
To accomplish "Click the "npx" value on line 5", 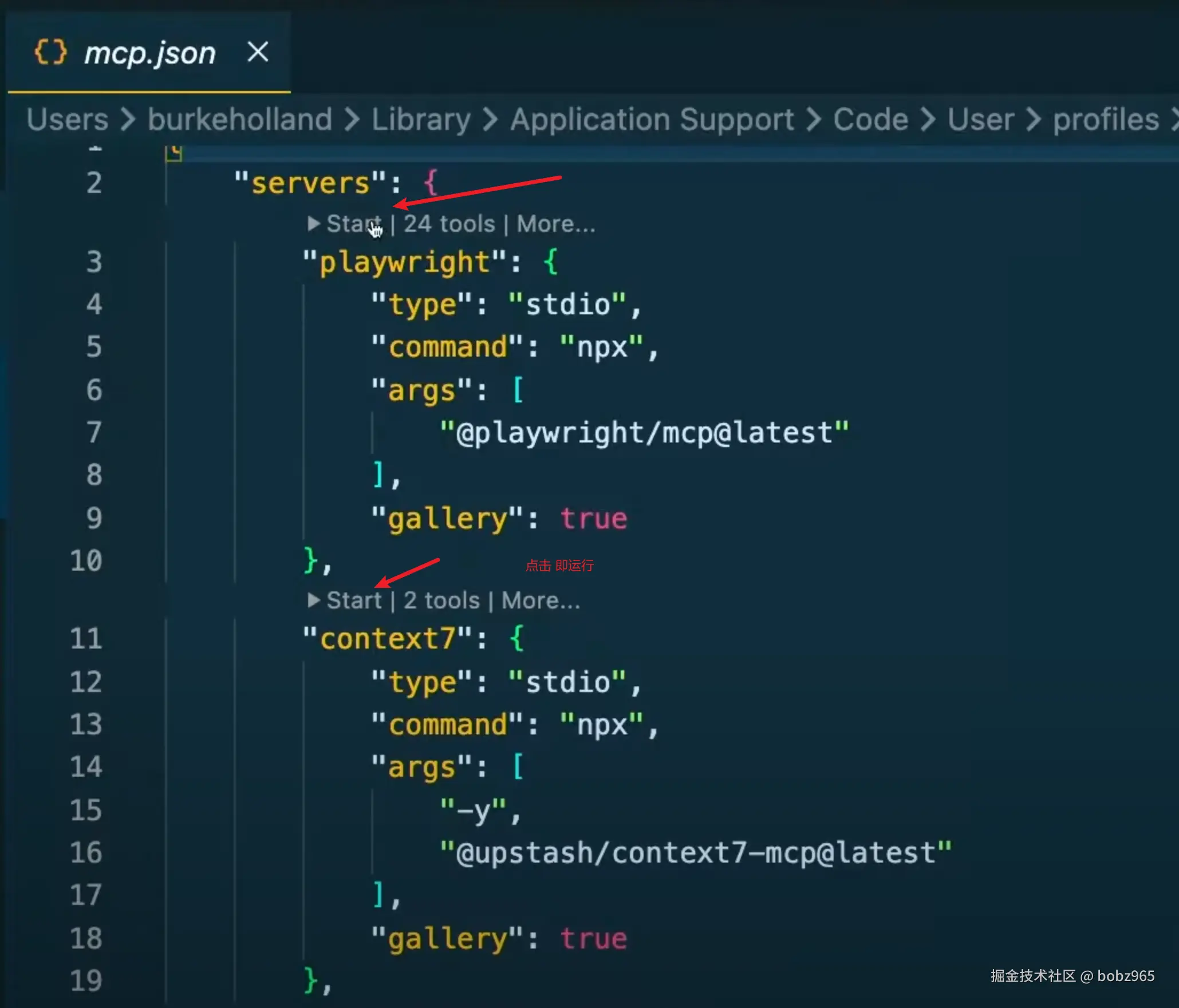I will click(601, 347).
